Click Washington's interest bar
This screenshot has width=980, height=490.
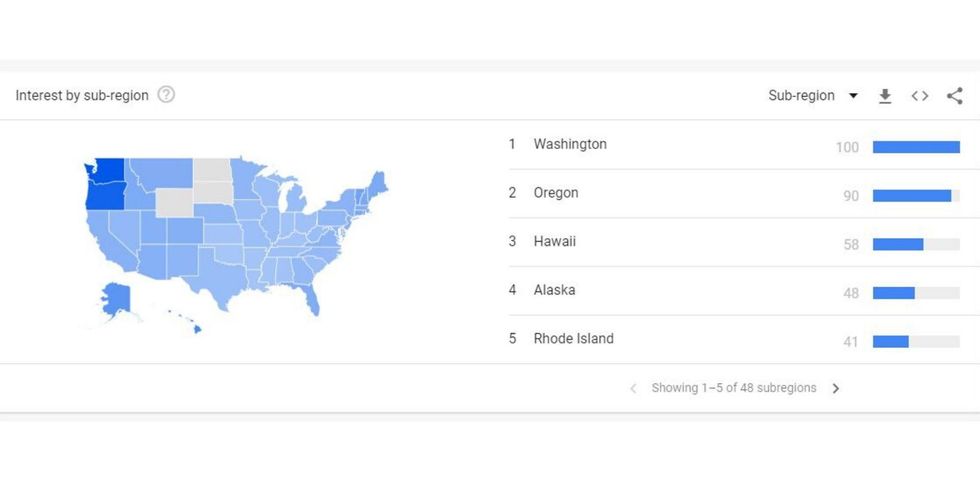coord(916,147)
